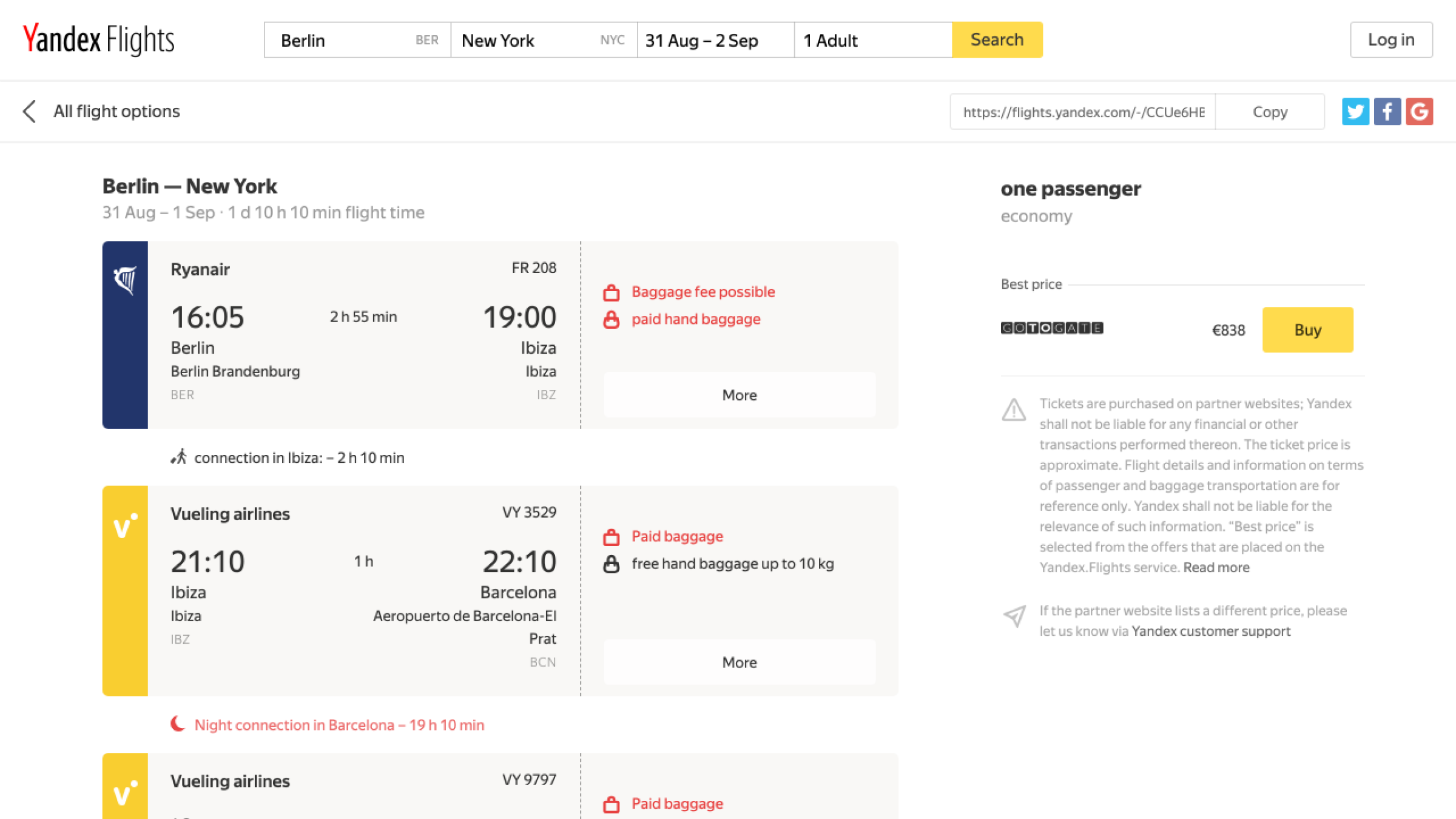This screenshot has height=819, width=1456.
Task: Click the GoToGate partner logo
Action: (1051, 328)
